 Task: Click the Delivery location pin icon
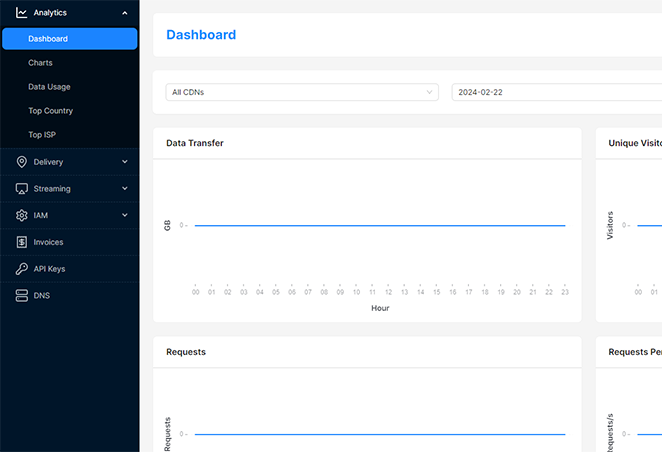22,162
